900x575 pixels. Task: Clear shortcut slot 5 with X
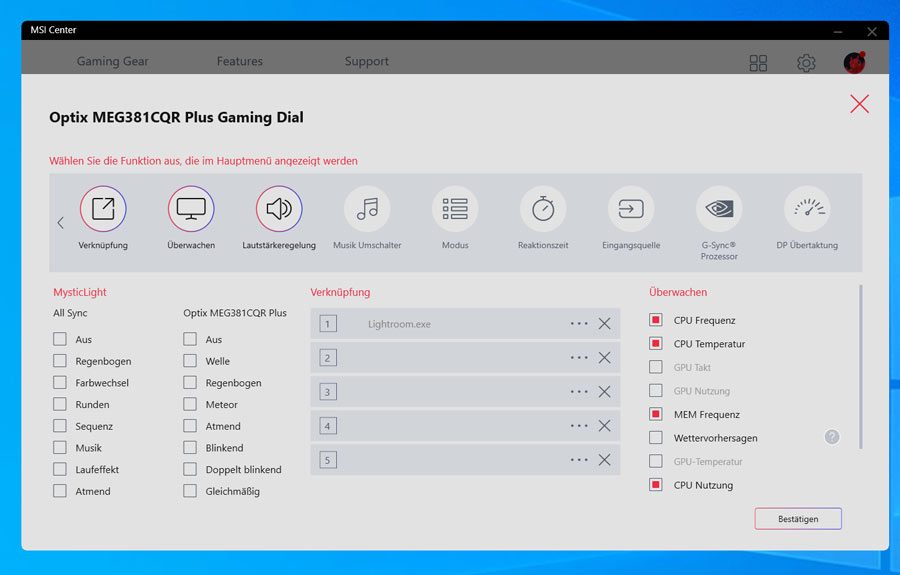click(x=604, y=460)
